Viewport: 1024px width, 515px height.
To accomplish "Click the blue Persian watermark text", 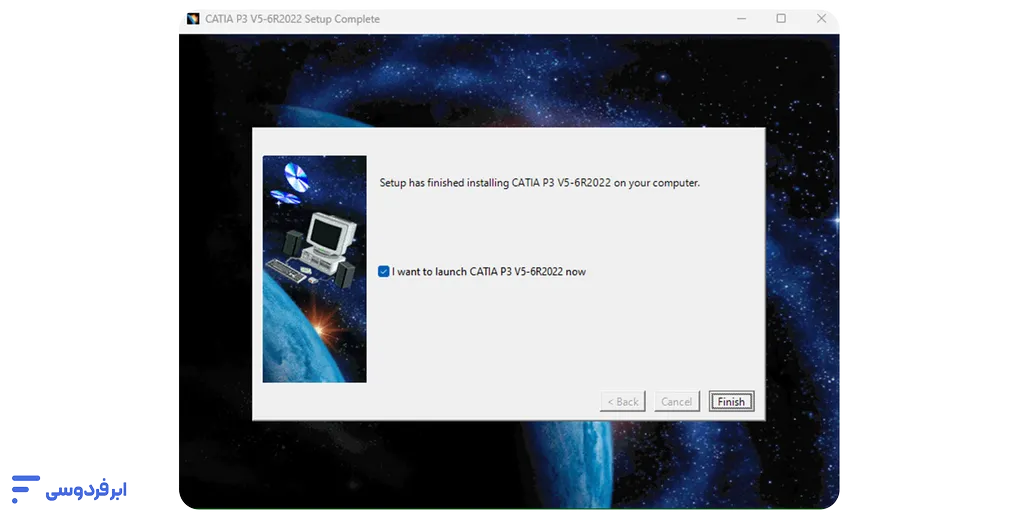I will coord(86,491).
